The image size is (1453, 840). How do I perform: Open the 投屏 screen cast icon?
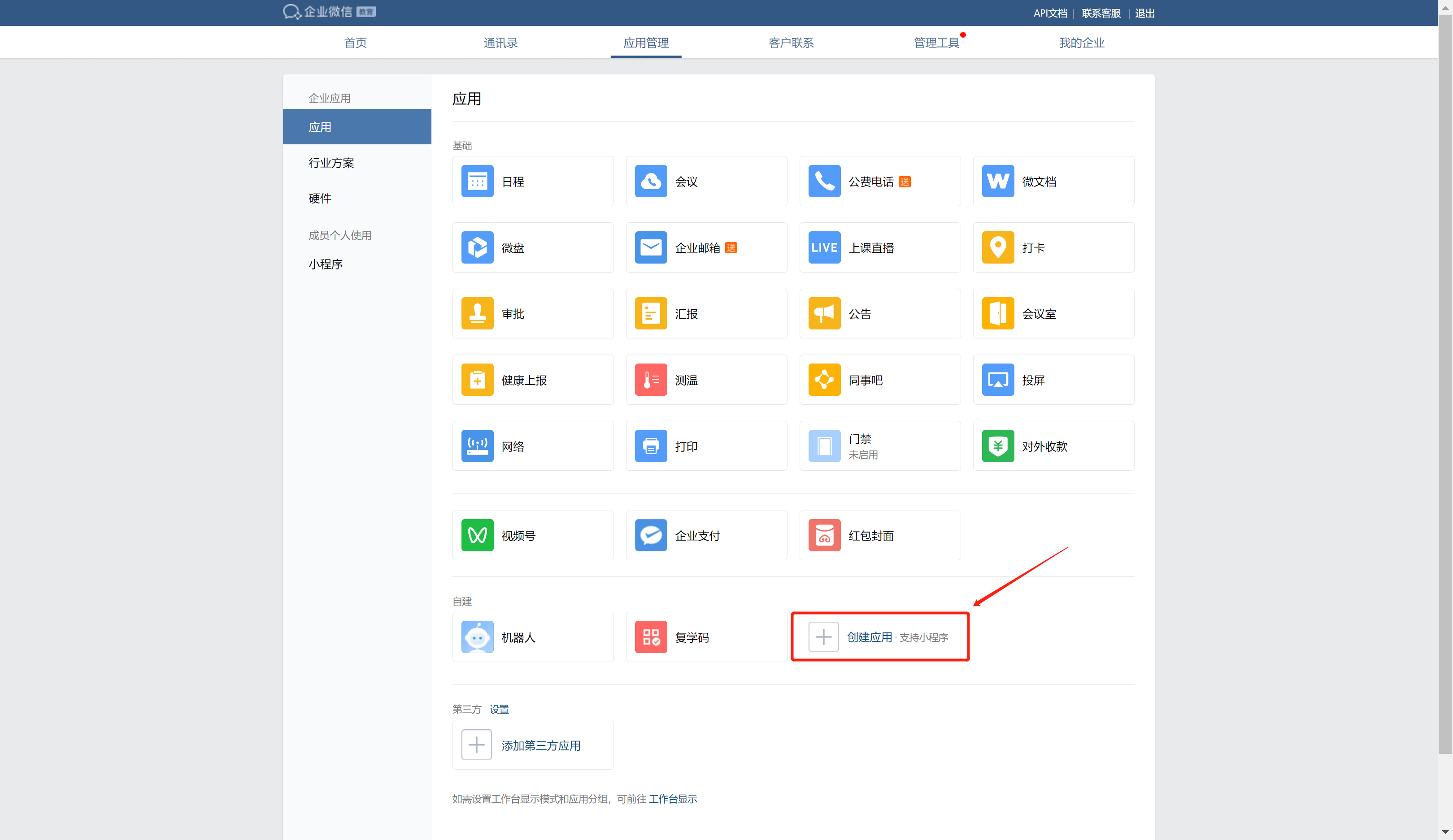997,380
